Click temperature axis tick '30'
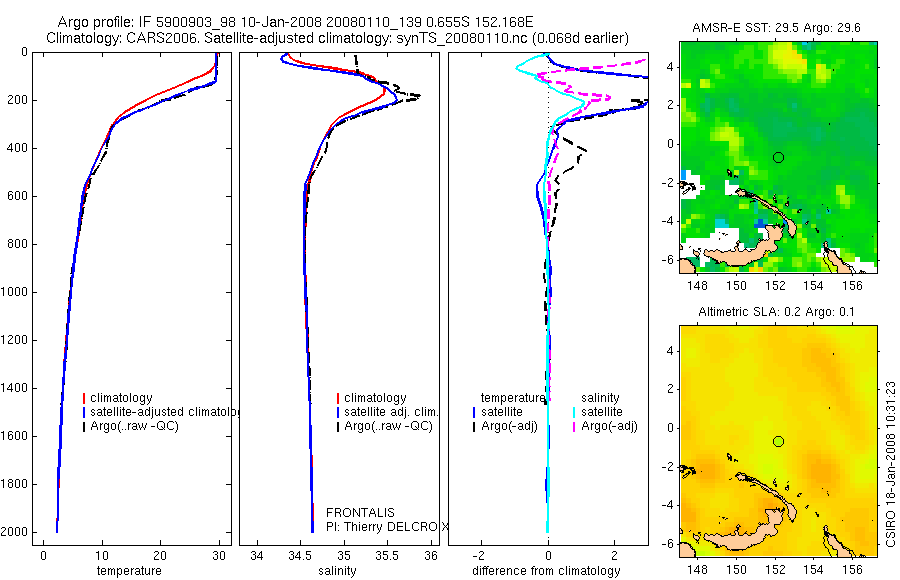 tap(219, 556)
